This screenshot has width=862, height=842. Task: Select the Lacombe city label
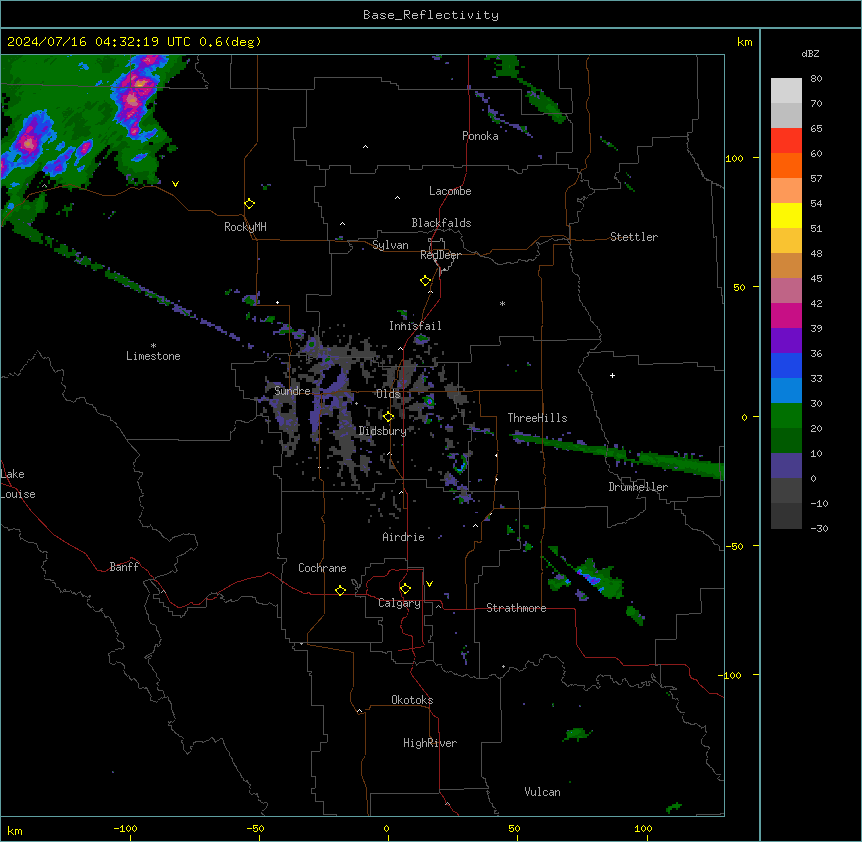pyautogui.click(x=450, y=191)
